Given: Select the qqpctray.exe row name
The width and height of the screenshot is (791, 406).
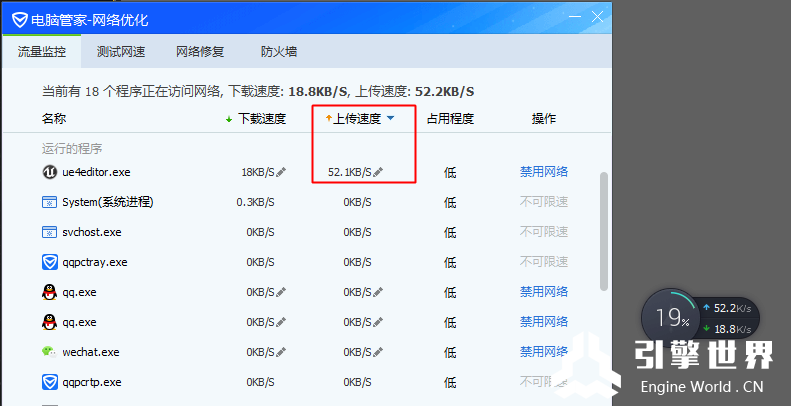Looking at the screenshot, I should [95, 262].
